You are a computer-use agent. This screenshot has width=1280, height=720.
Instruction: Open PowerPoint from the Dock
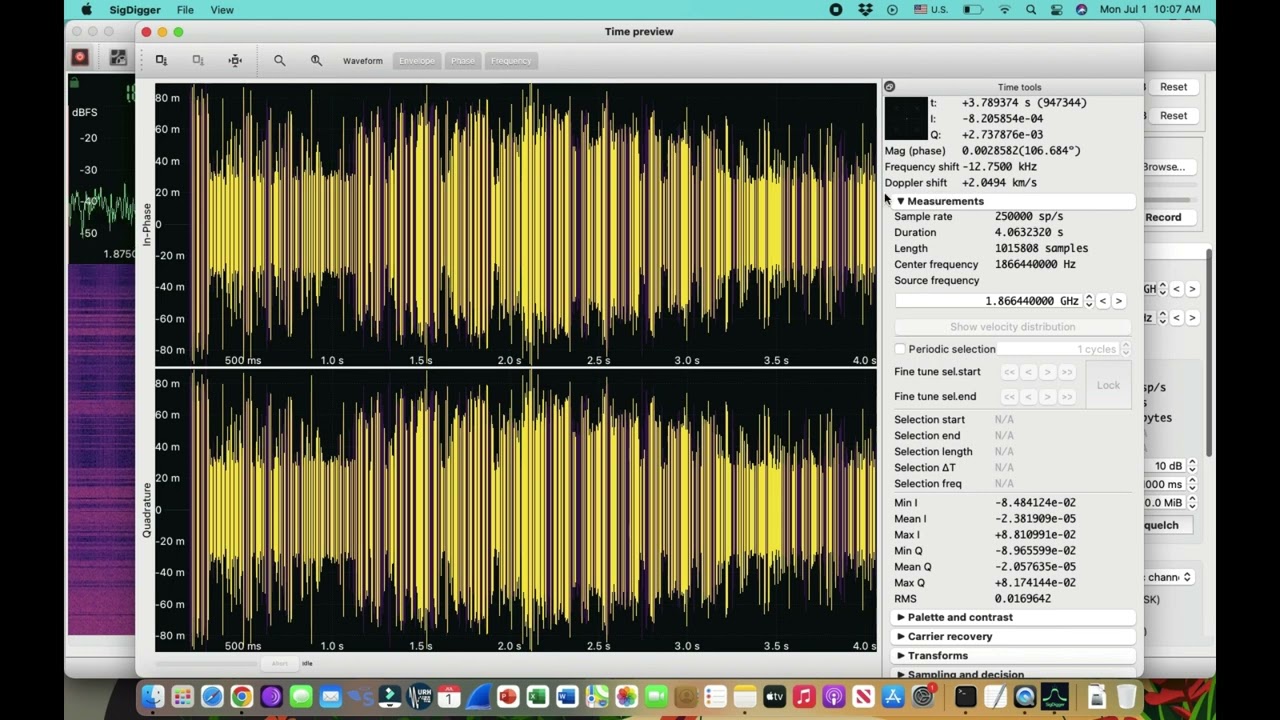point(508,696)
